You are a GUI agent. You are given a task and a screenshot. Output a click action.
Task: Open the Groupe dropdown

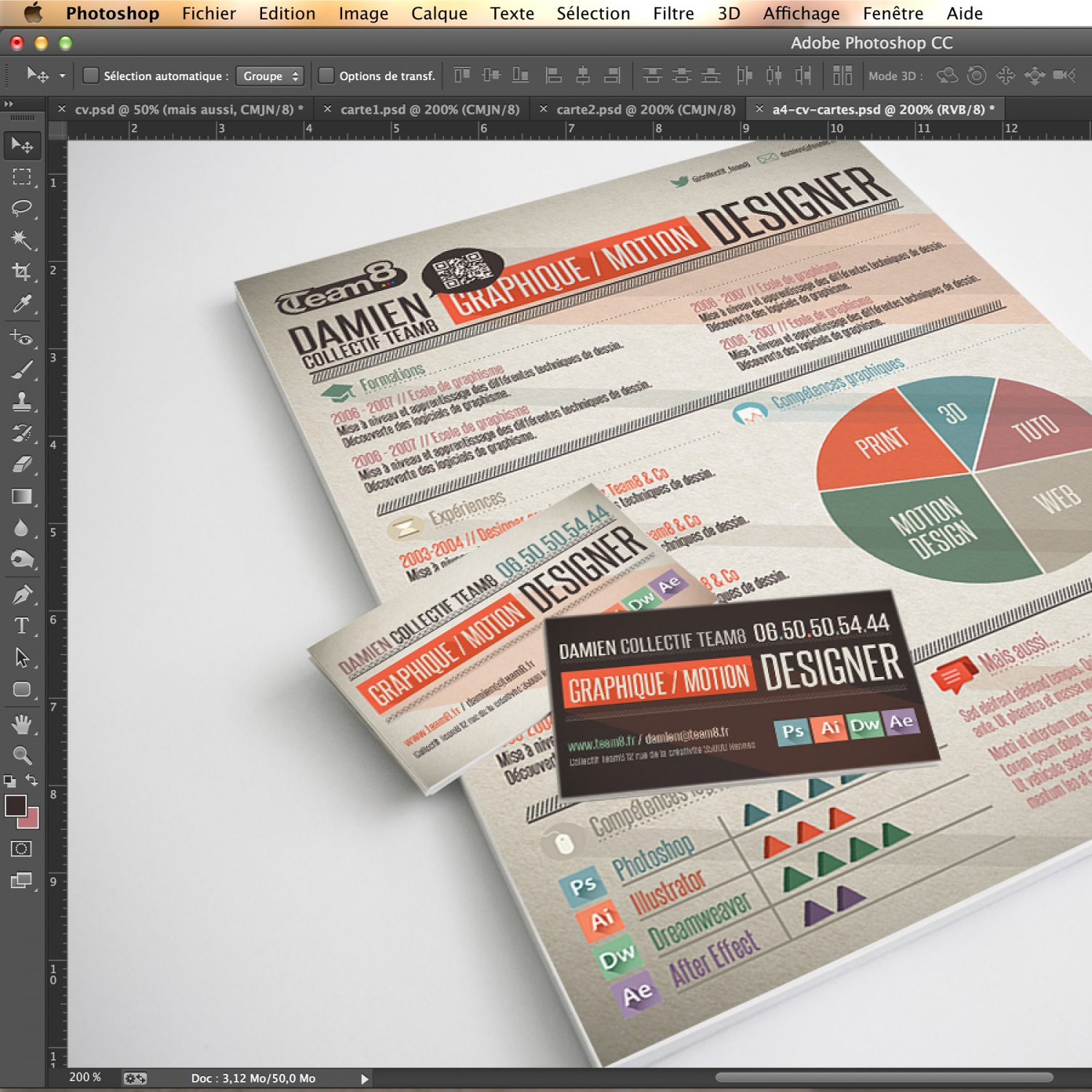click(x=270, y=76)
